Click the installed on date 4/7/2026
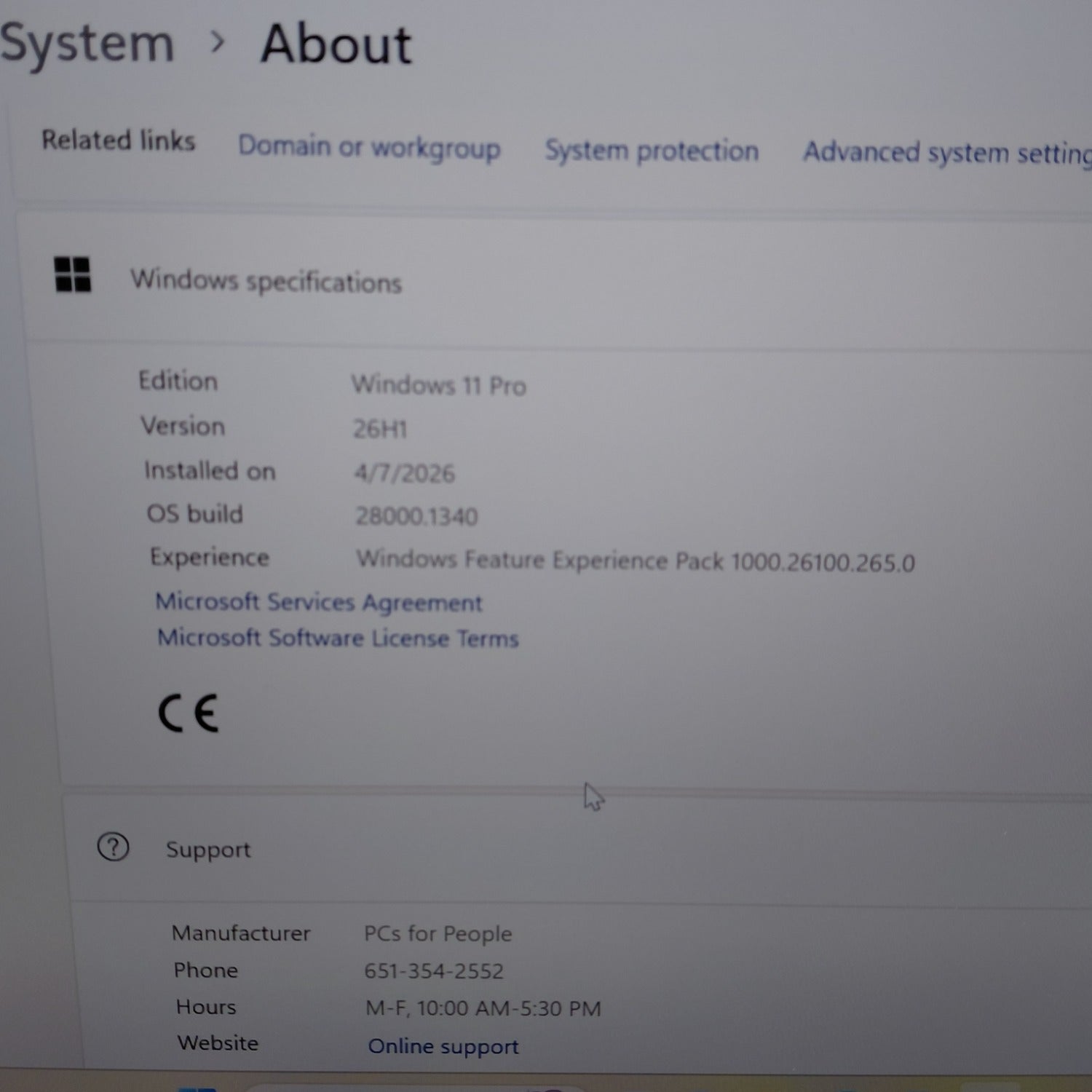Screen dimensions: 1092x1092 coord(404,473)
